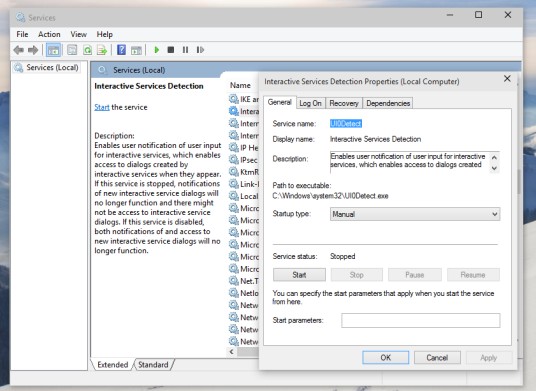Select the IPsec service row icon
The height and width of the screenshot is (391, 536).
234,160
